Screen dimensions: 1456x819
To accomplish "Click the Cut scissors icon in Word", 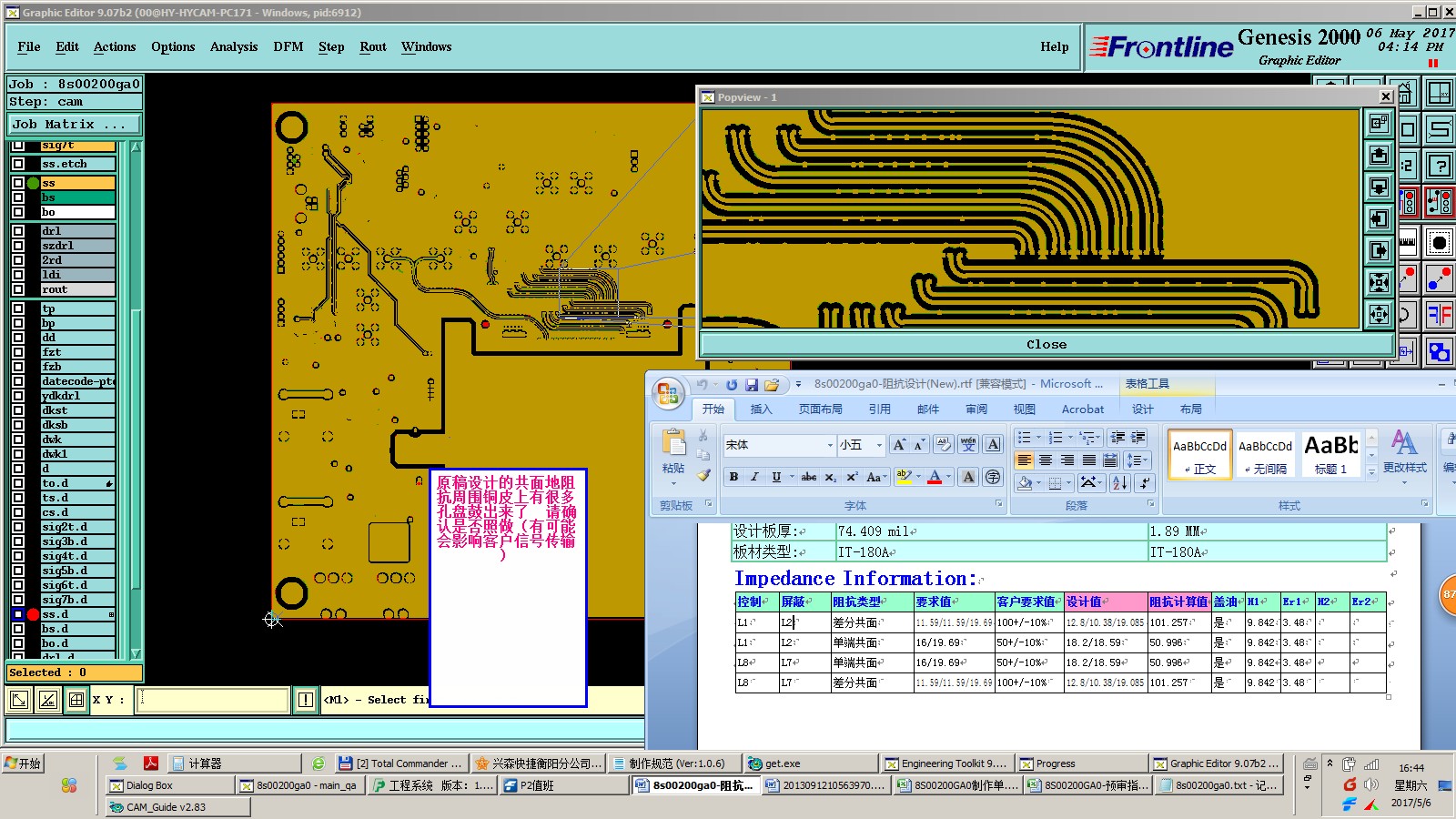I will tap(703, 436).
